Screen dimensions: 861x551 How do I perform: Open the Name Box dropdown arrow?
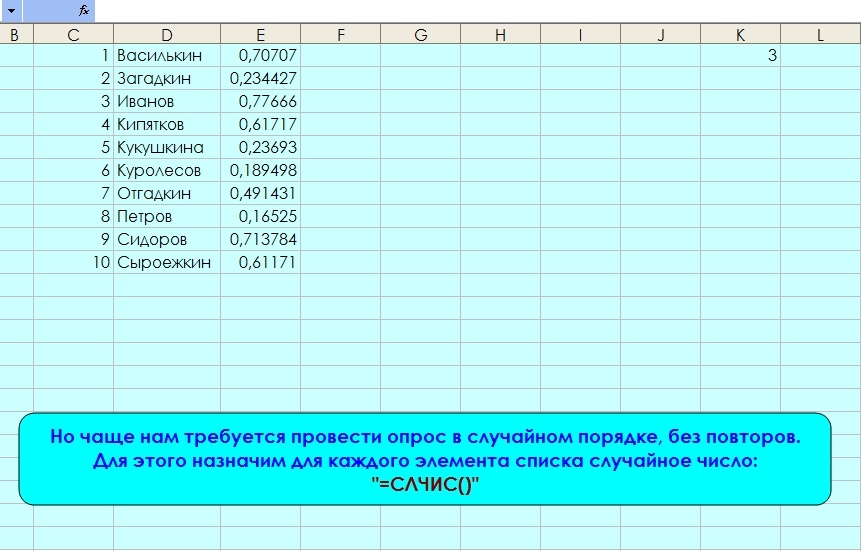pos(10,10)
